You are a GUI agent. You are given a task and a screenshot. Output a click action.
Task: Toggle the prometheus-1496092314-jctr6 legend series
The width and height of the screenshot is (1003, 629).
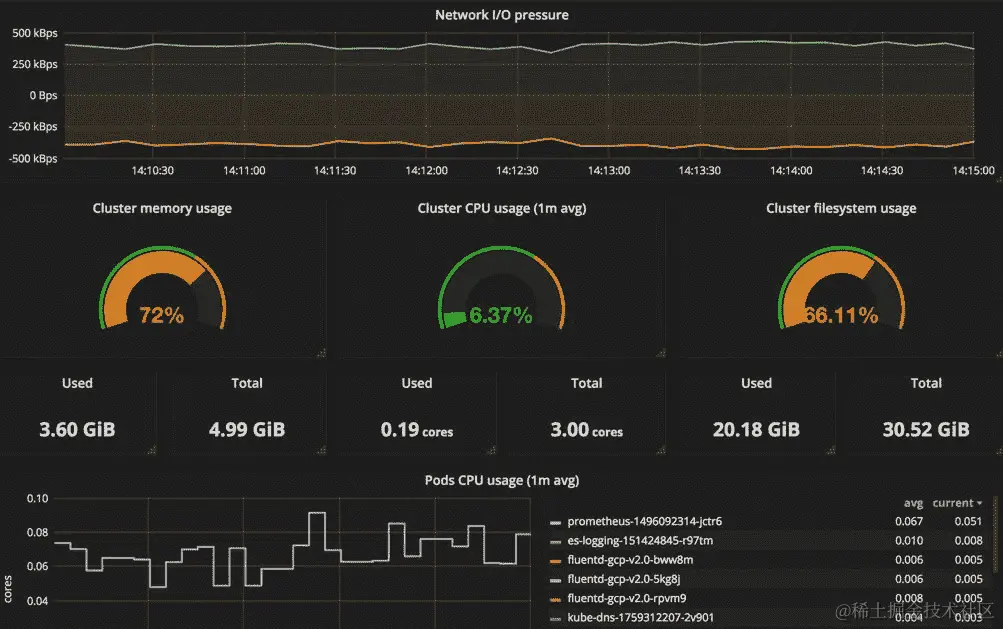[x=645, y=522]
